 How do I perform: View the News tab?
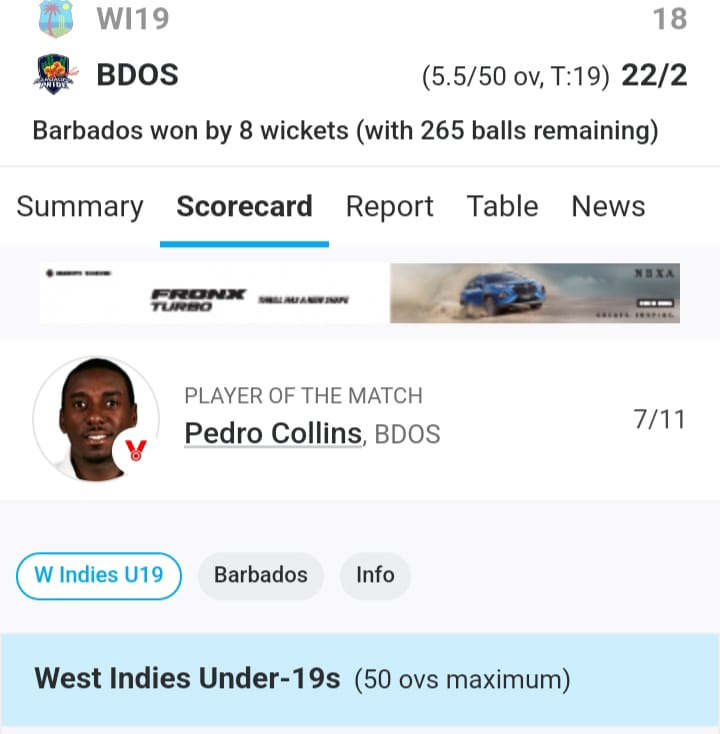coord(608,207)
